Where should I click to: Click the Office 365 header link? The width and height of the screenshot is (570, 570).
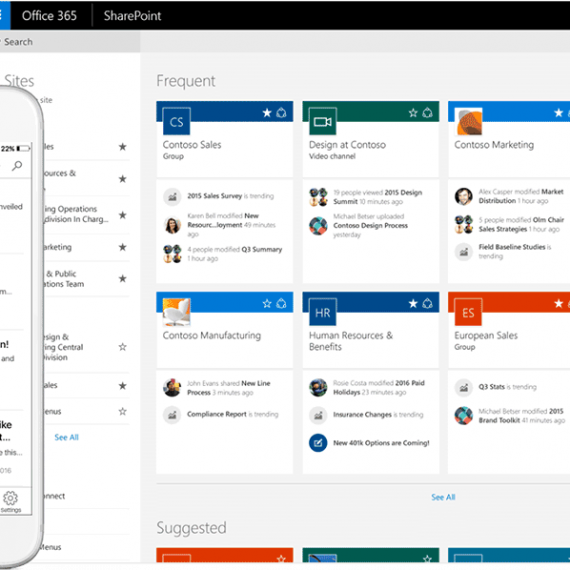click(x=49, y=16)
